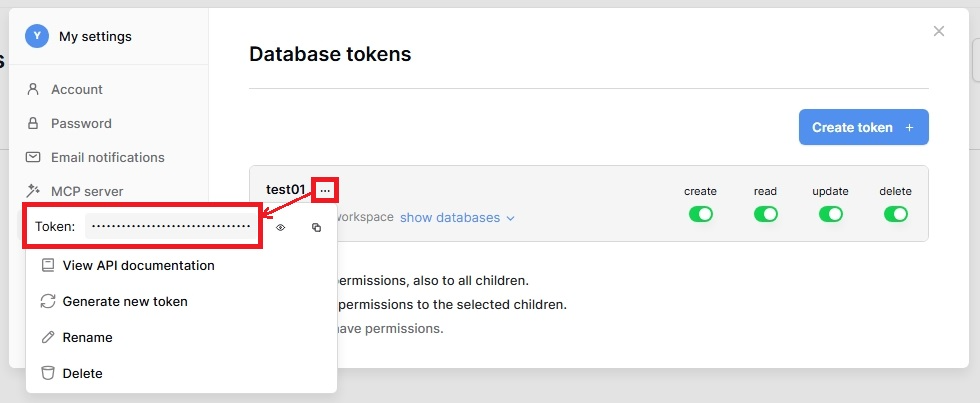Click the masked Token input field

[172, 227]
